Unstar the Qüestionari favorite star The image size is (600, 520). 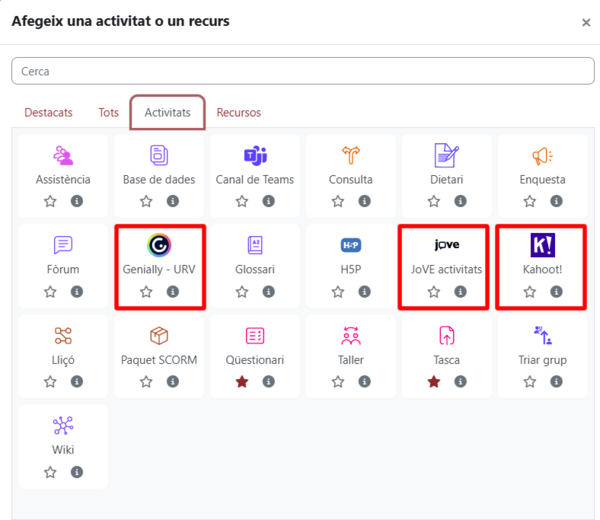pyautogui.click(x=242, y=382)
